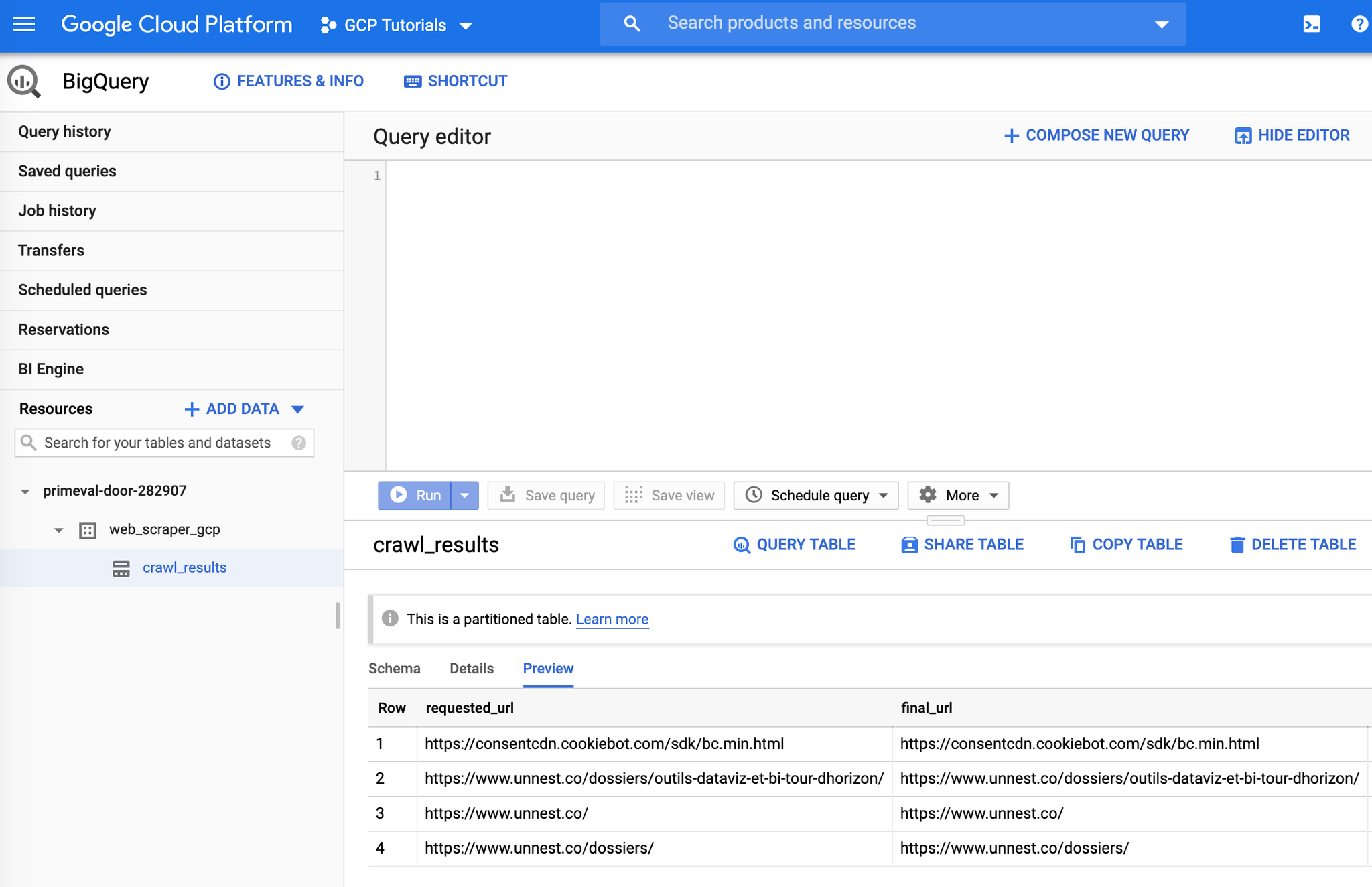Click the editor-results divider handle
Viewport: 1372px width, 887px height.
tap(945, 521)
